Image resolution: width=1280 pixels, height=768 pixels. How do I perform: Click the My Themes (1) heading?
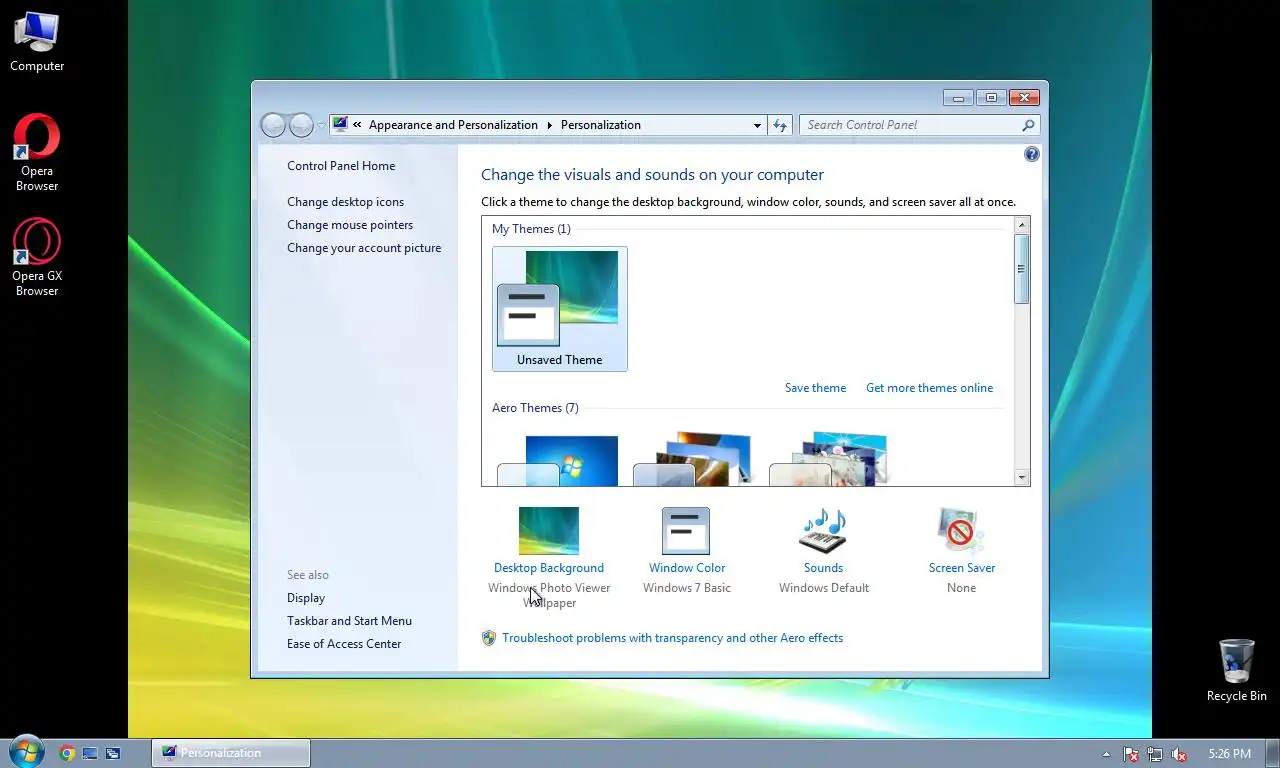[x=531, y=229]
